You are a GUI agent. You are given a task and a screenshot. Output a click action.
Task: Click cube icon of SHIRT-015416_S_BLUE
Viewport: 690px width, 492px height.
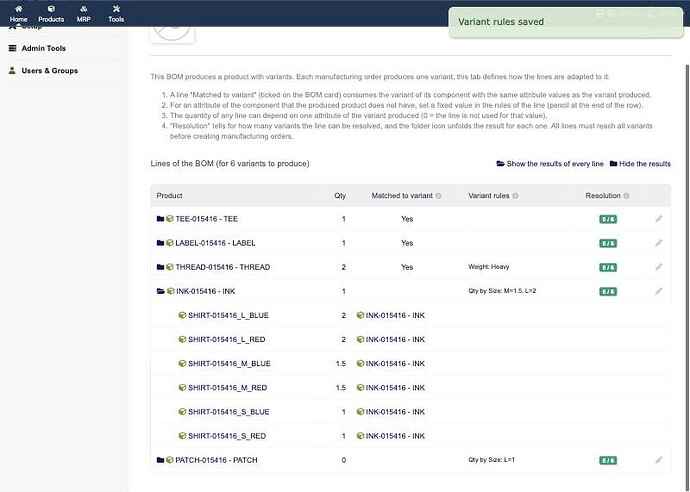click(x=182, y=412)
